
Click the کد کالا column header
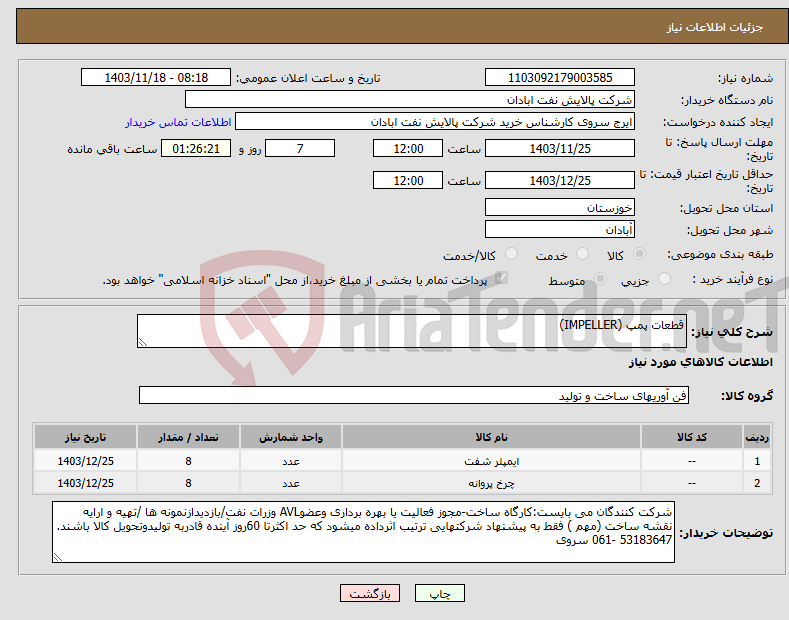click(692, 437)
